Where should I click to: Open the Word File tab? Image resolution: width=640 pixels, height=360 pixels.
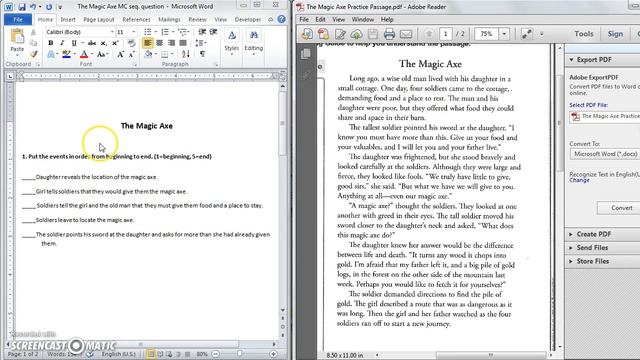(x=18, y=19)
